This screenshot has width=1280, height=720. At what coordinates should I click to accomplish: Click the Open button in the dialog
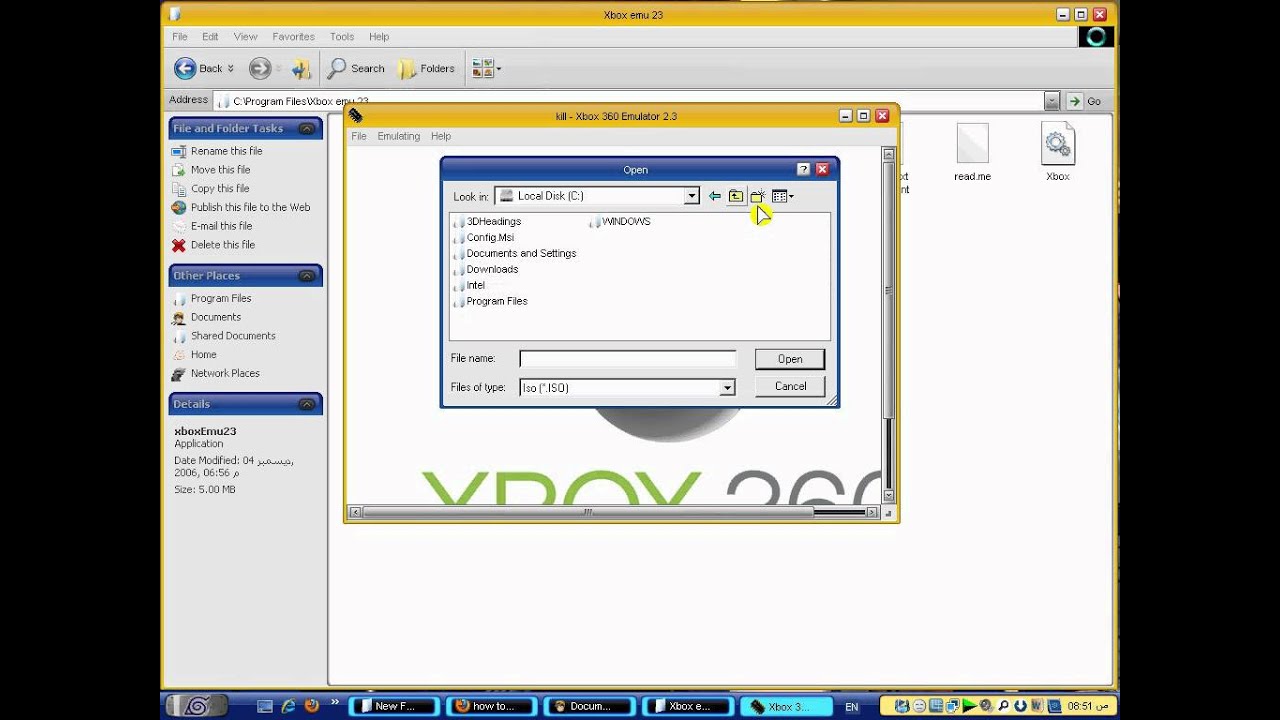click(x=790, y=359)
